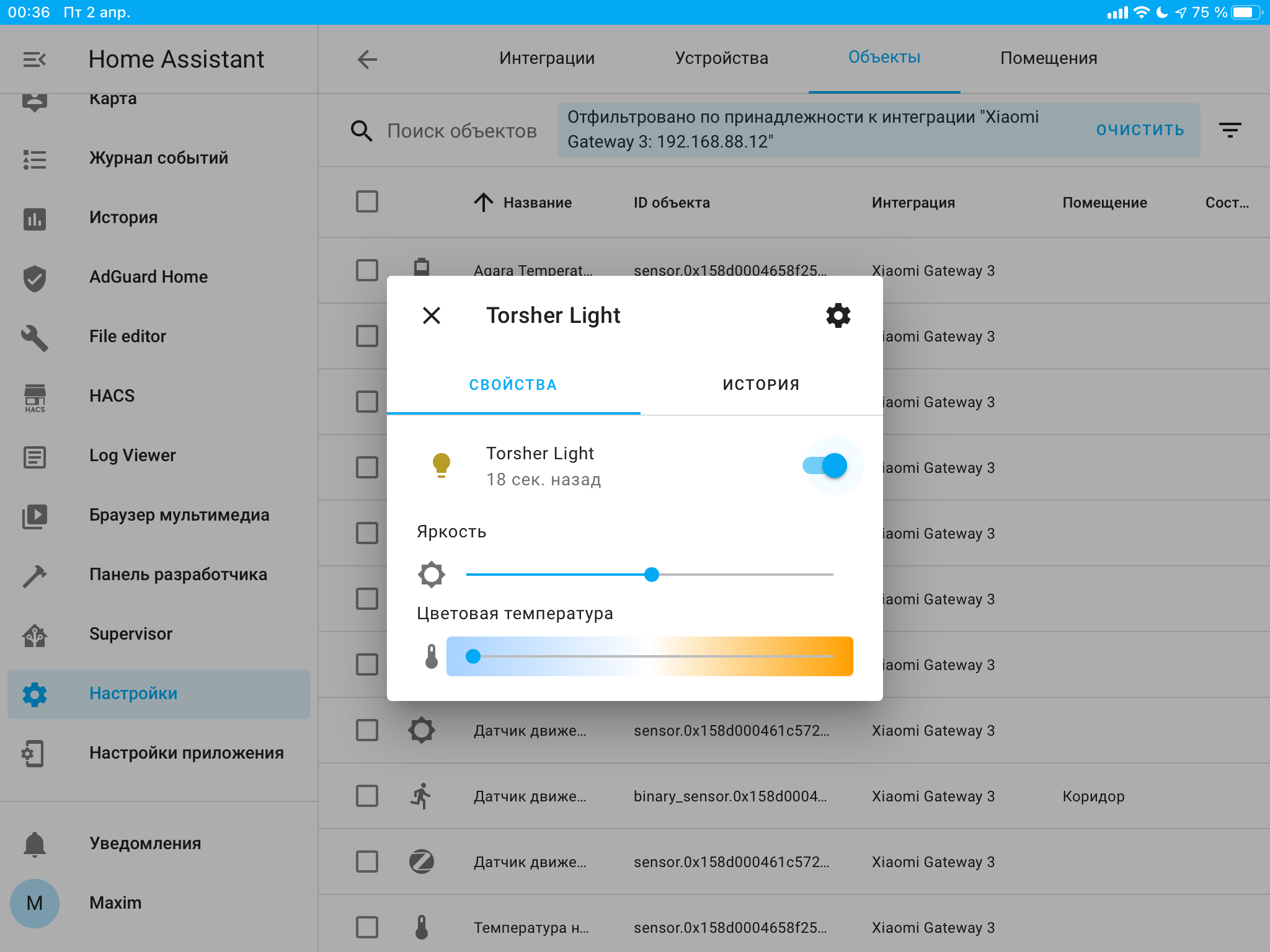Screen dimensions: 1270x952
Task: Check the Zigbee Датчик движе row checkbox
Action: point(367,862)
